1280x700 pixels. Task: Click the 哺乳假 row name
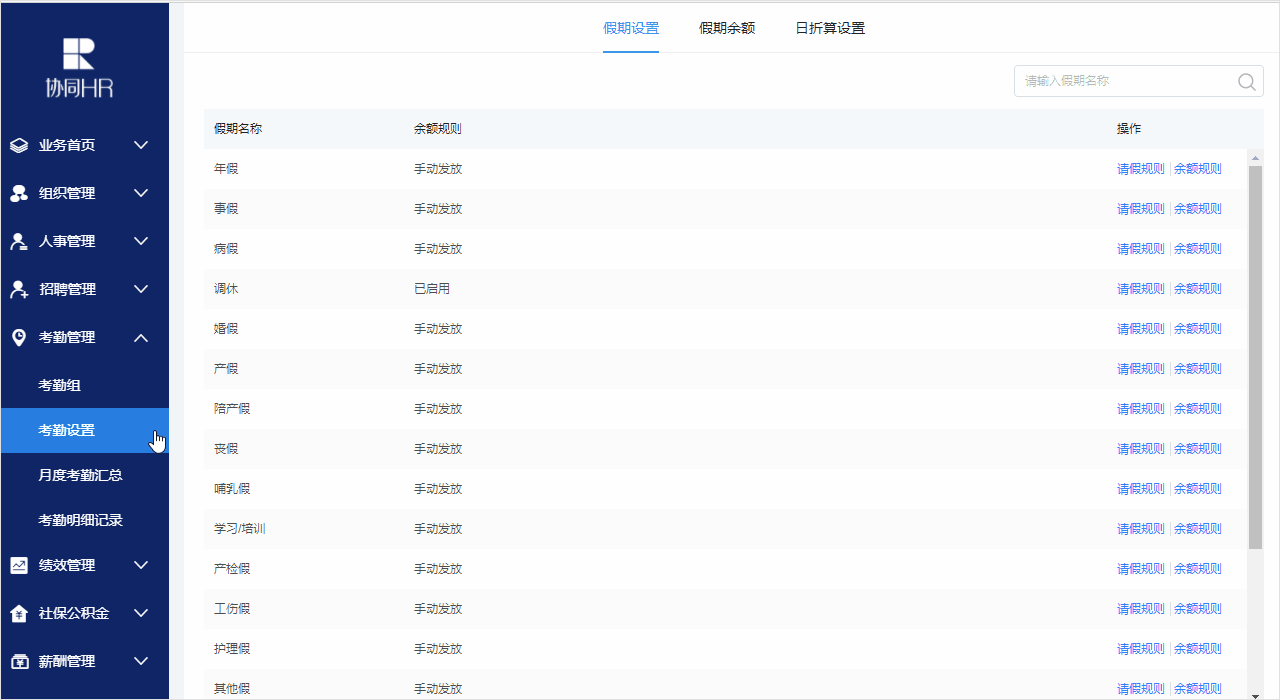[x=232, y=489]
